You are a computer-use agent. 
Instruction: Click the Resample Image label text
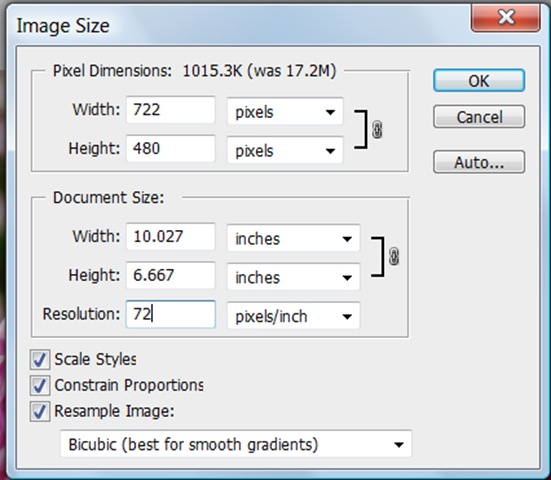pyautogui.click(x=114, y=411)
